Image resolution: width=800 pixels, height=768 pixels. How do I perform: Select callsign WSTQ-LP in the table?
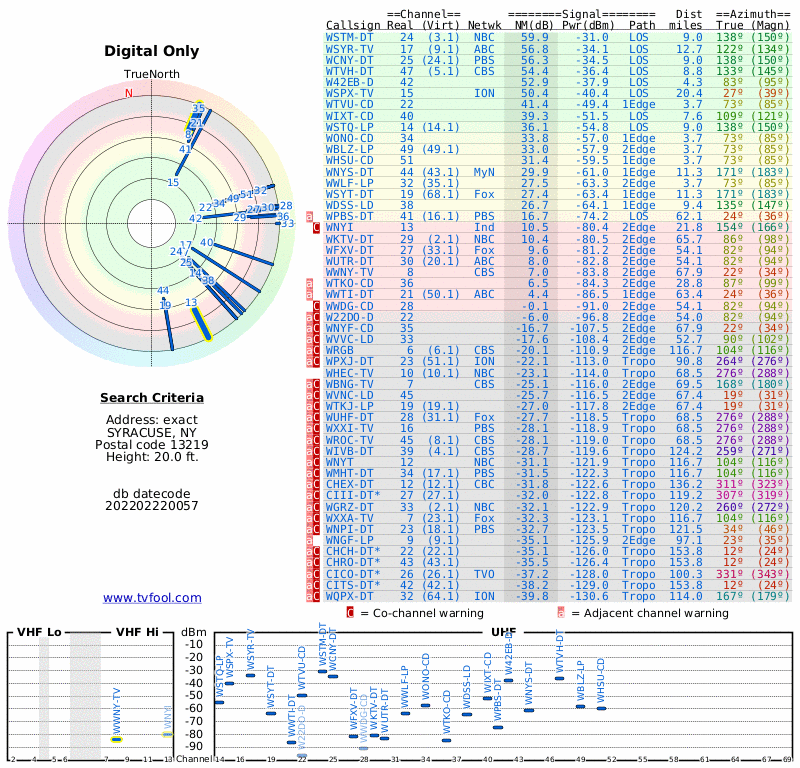pos(349,127)
